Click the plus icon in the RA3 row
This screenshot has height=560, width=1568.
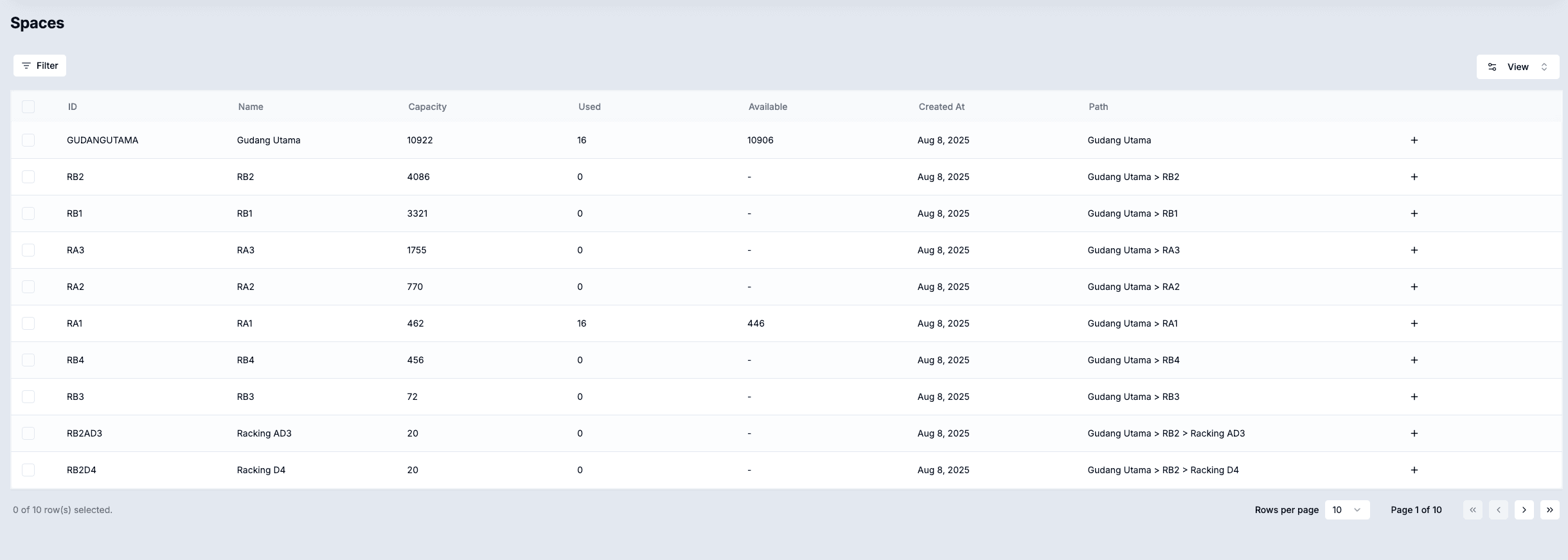click(1414, 250)
